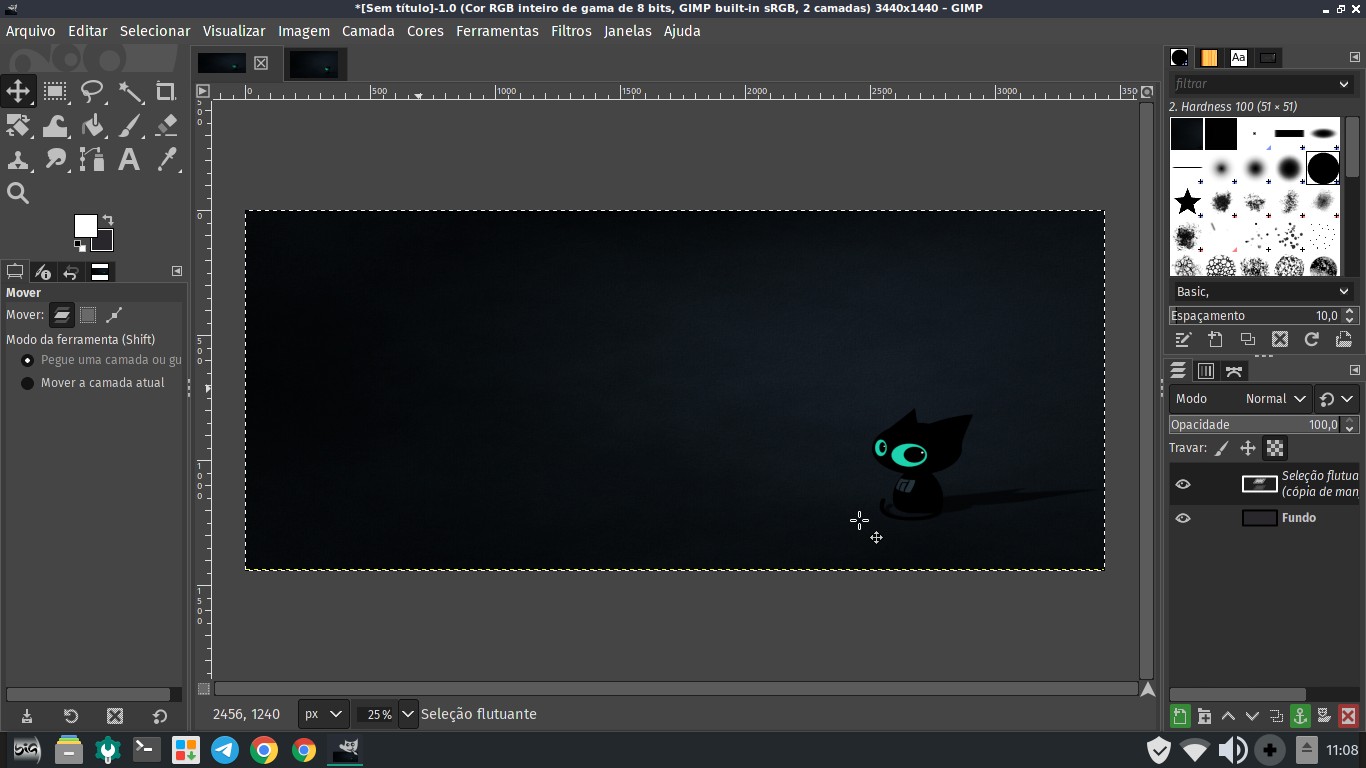This screenshot has height=768, width=1366.
Task: Edit the selected brush
Action: pos(1183,339)
